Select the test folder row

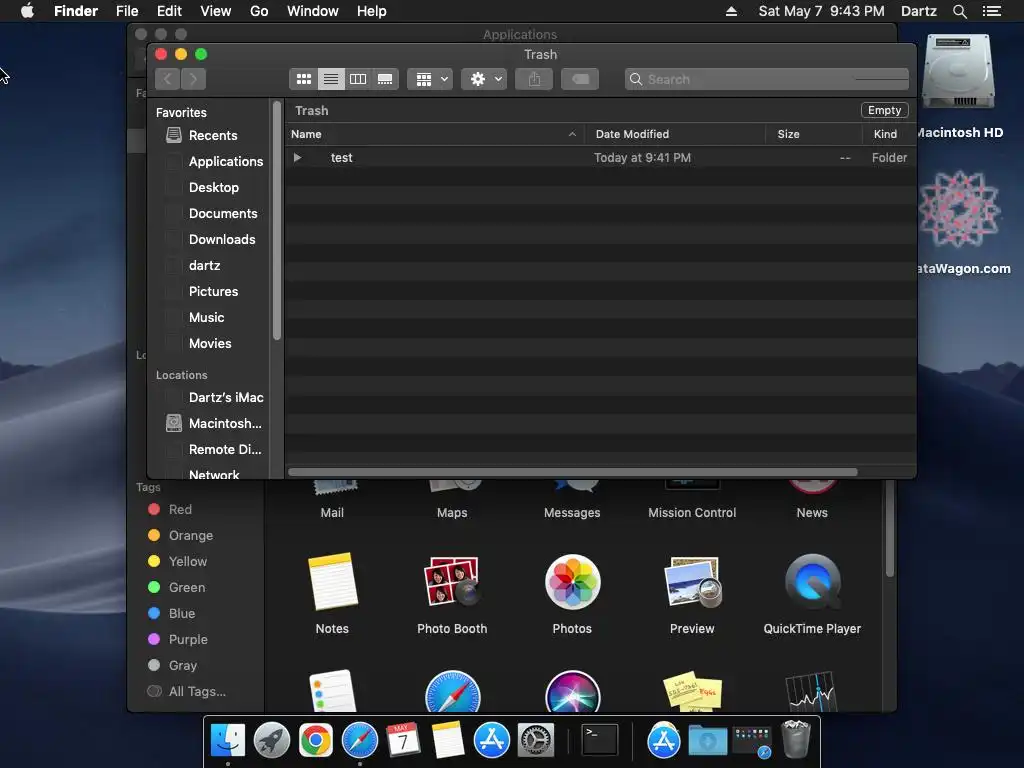tap(600, 157)
